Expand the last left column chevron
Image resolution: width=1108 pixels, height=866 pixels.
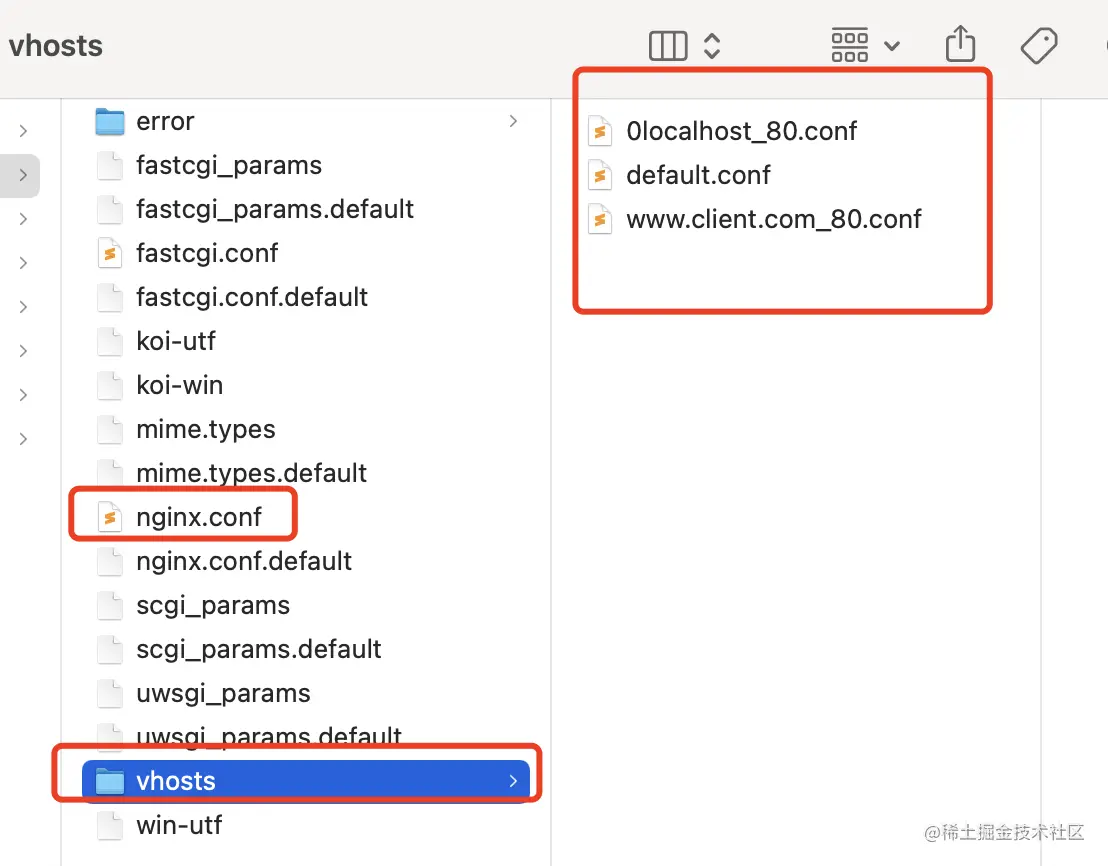[23, 439]
